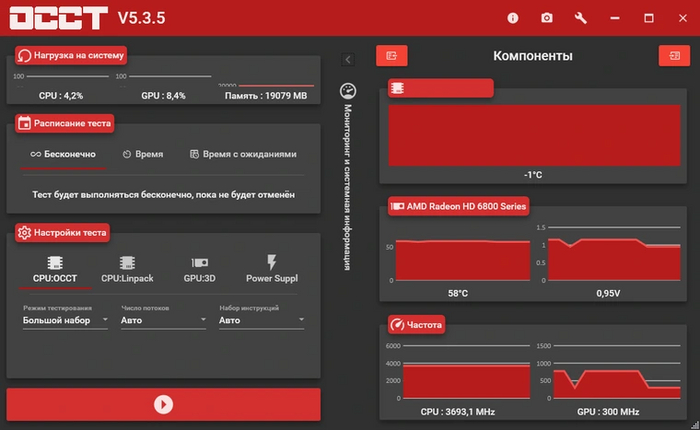The image size is (700, 430).
Task: Minimize the OCCT window
Action: tap(615, 18)
